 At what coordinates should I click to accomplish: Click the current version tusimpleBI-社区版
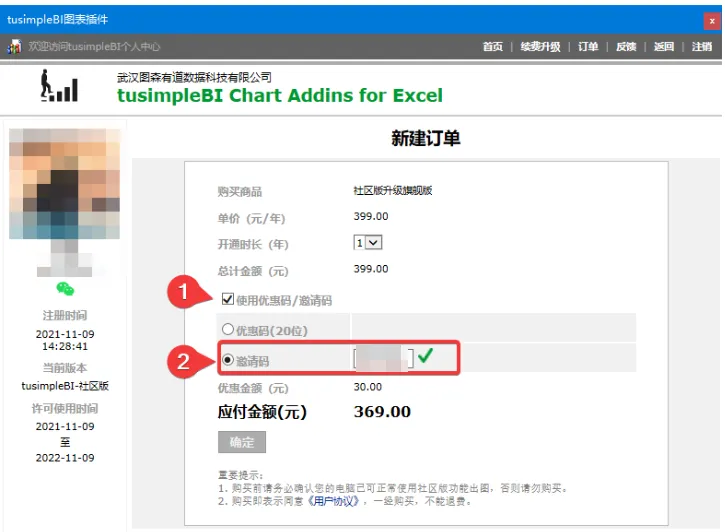[65, 386]
